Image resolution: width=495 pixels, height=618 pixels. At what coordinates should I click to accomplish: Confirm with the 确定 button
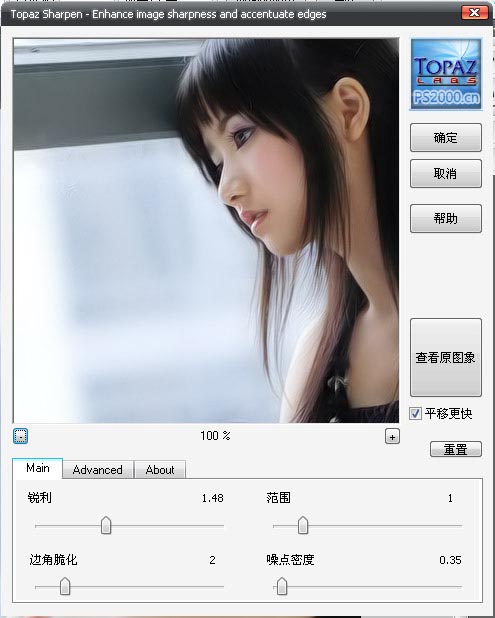pos(446,138)
